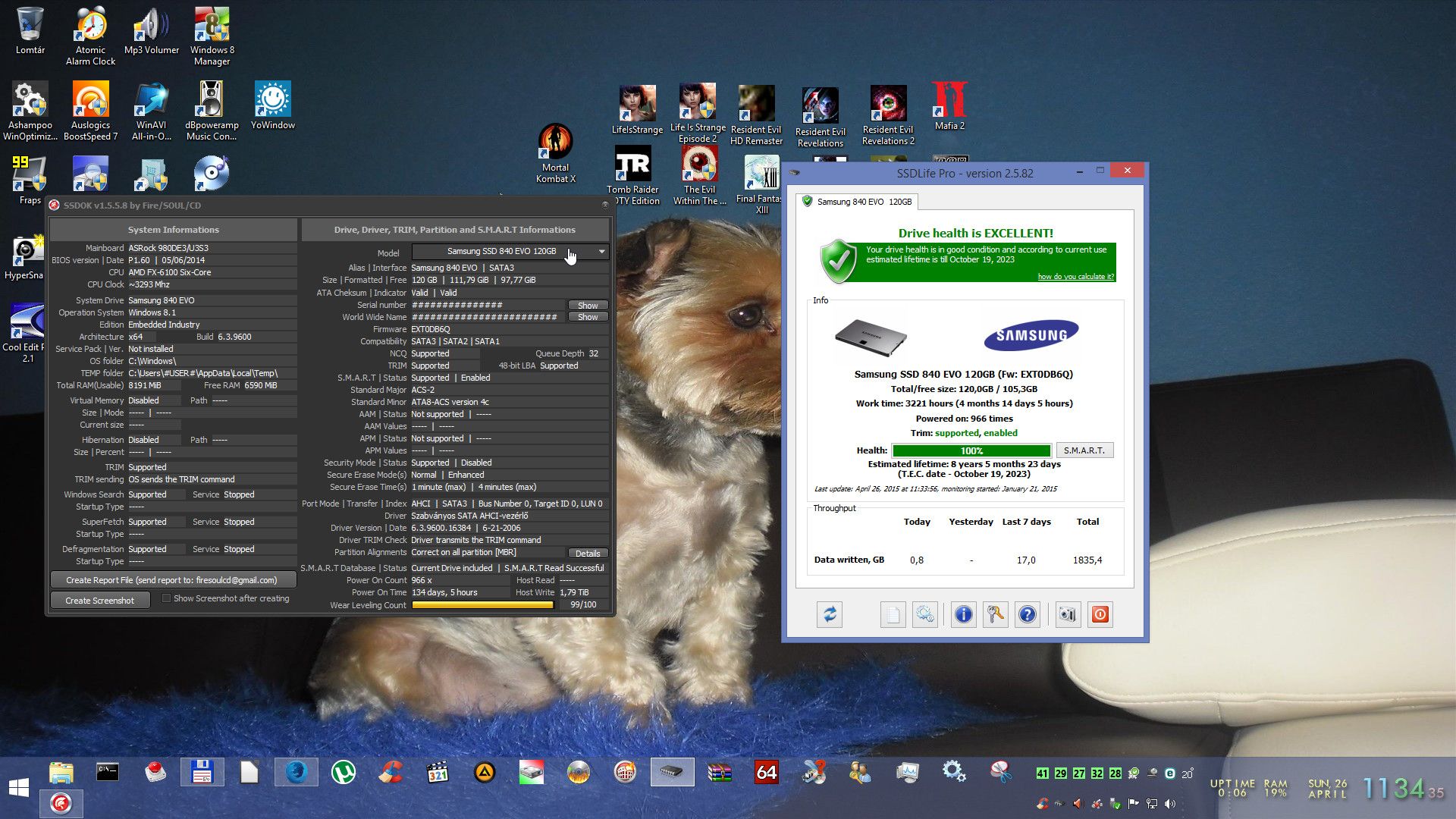Click the 'Powered on: 966 times' text
The height and width of the screenshot is (819, 1456).
pyautogui.click(x=964, y=419)
